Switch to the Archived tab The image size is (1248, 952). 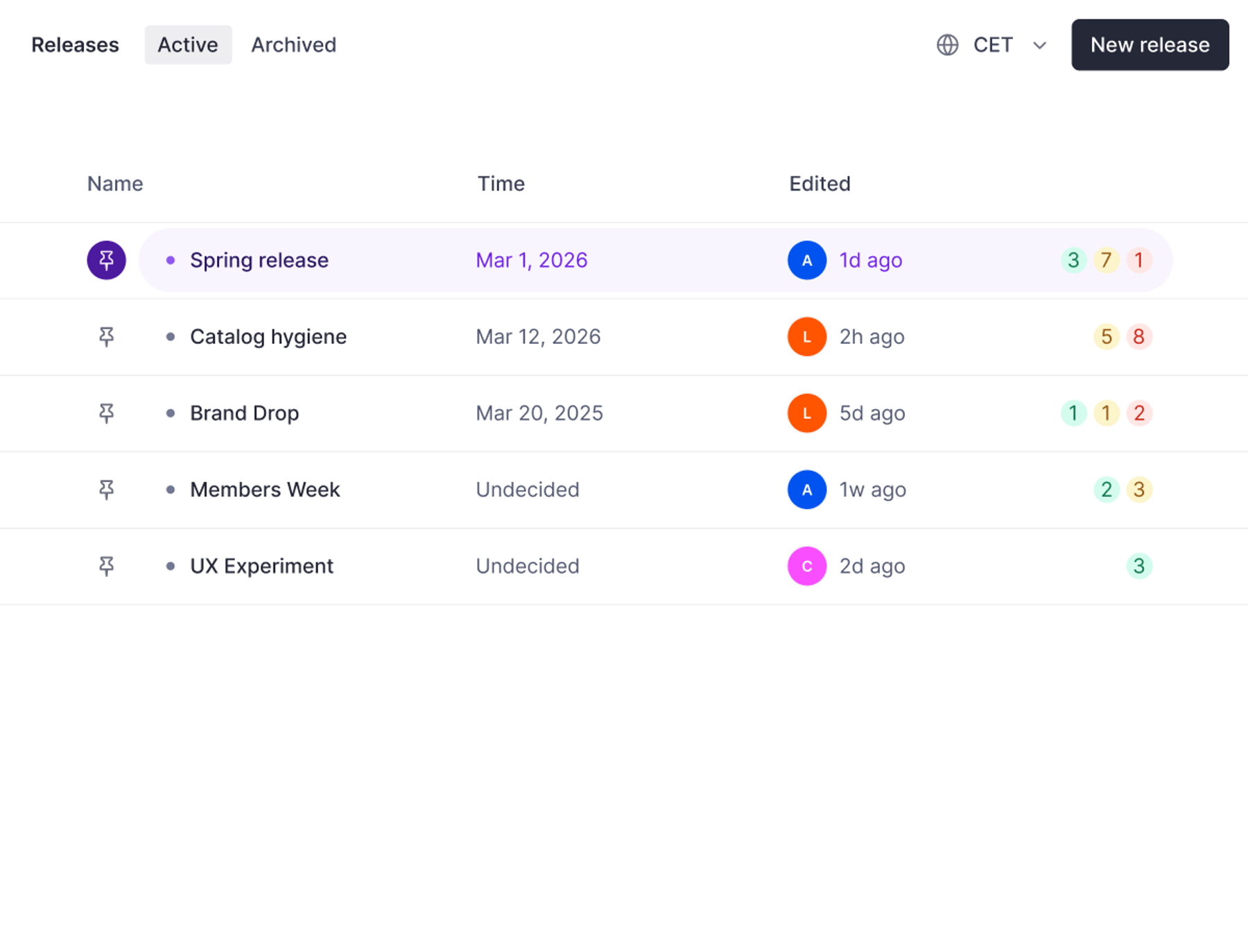point(293,45)
